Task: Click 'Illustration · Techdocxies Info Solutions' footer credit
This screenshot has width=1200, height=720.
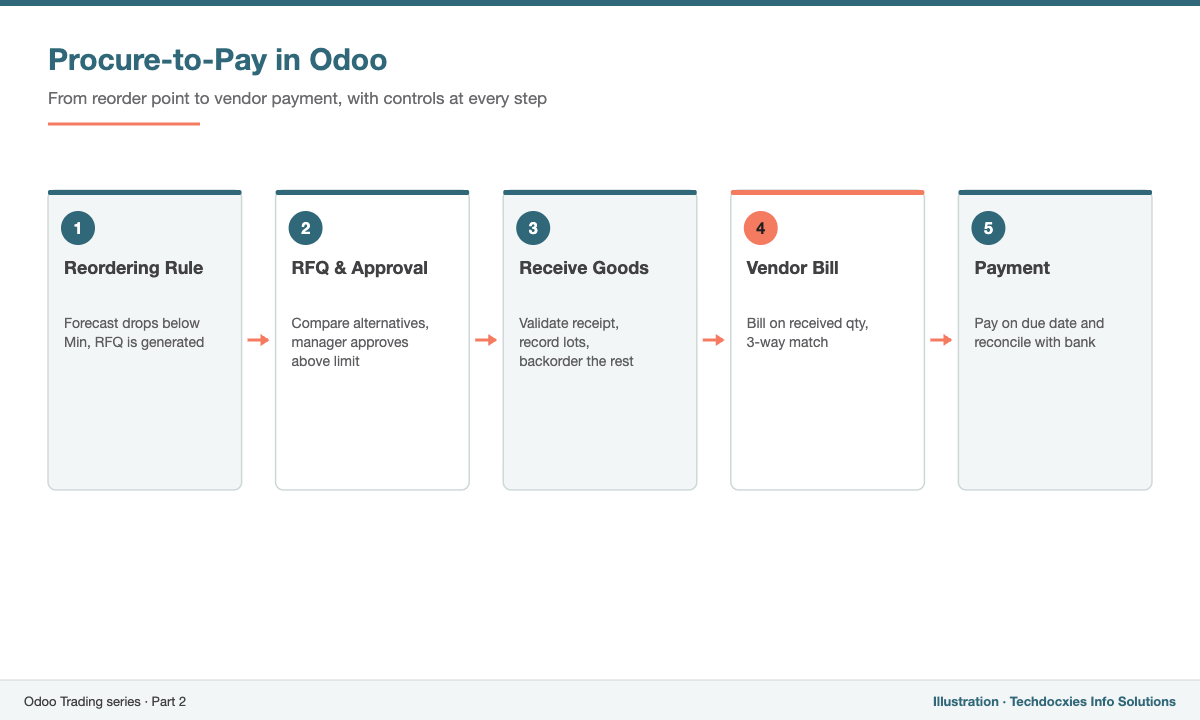Action: pyautogui.click(x=1054, y=702)
